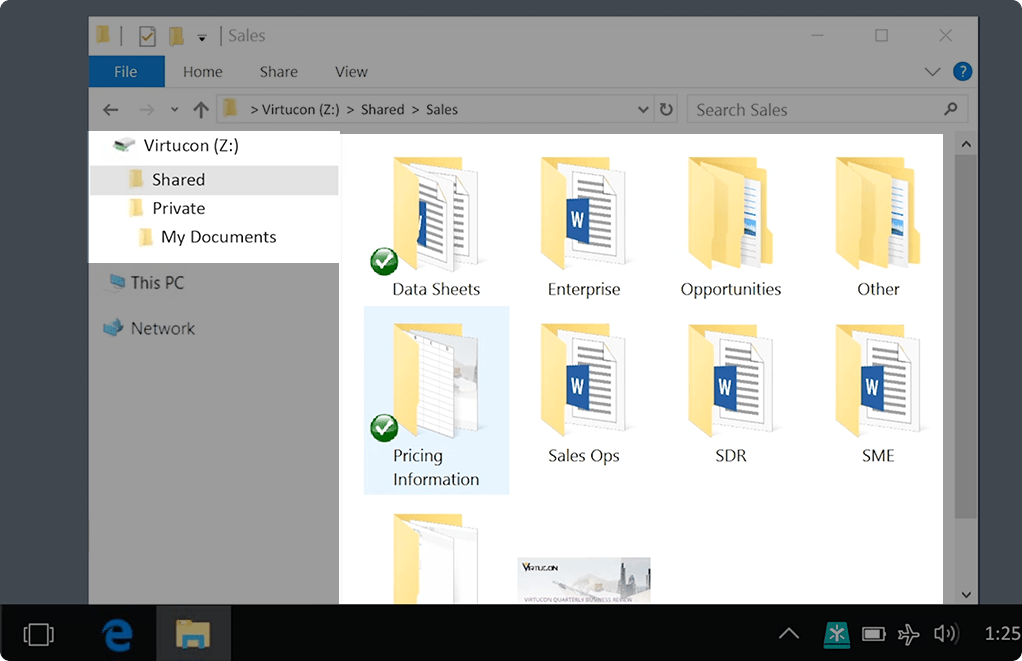Go up one folder level using the up arrow
1022x661 pixels.
point(200,109)
